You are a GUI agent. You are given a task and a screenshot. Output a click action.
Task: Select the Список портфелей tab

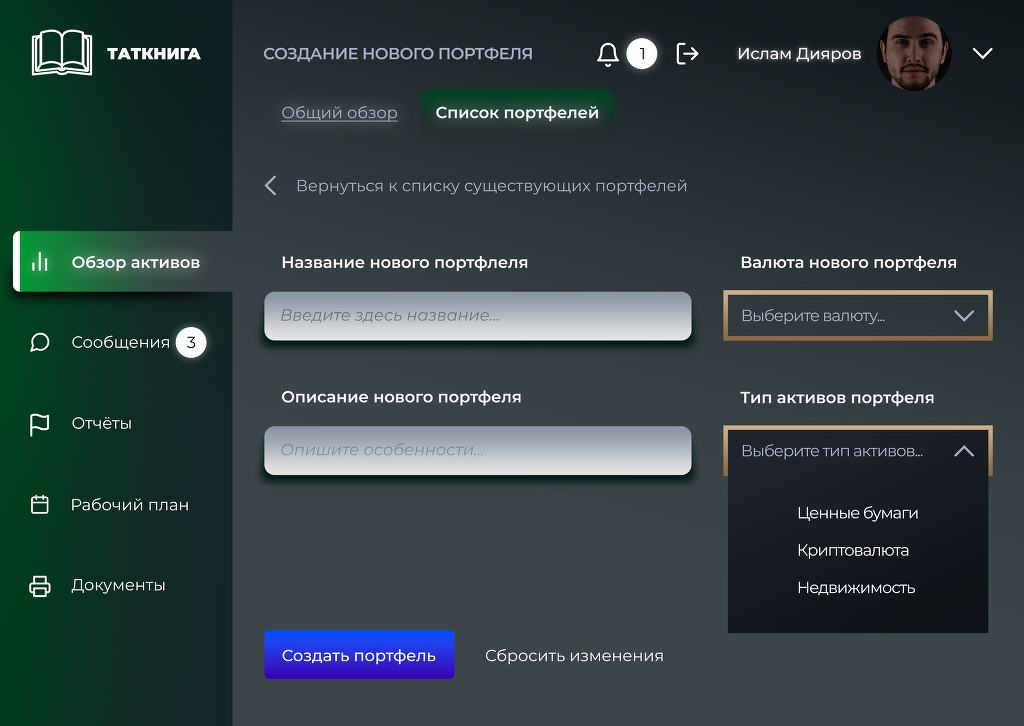click(517, 112)
